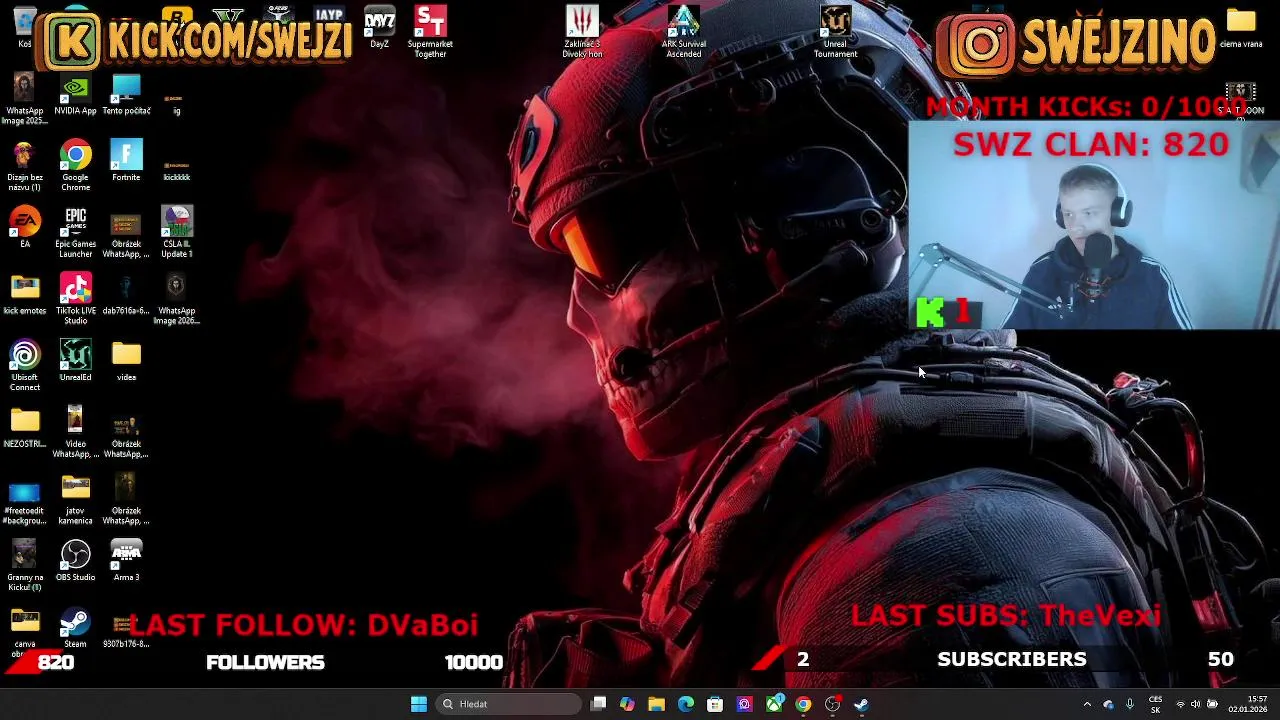Open the UnrealEd desktop shortcut
Viewport: 1280px width, 720px height.
[x=75, y=360]
